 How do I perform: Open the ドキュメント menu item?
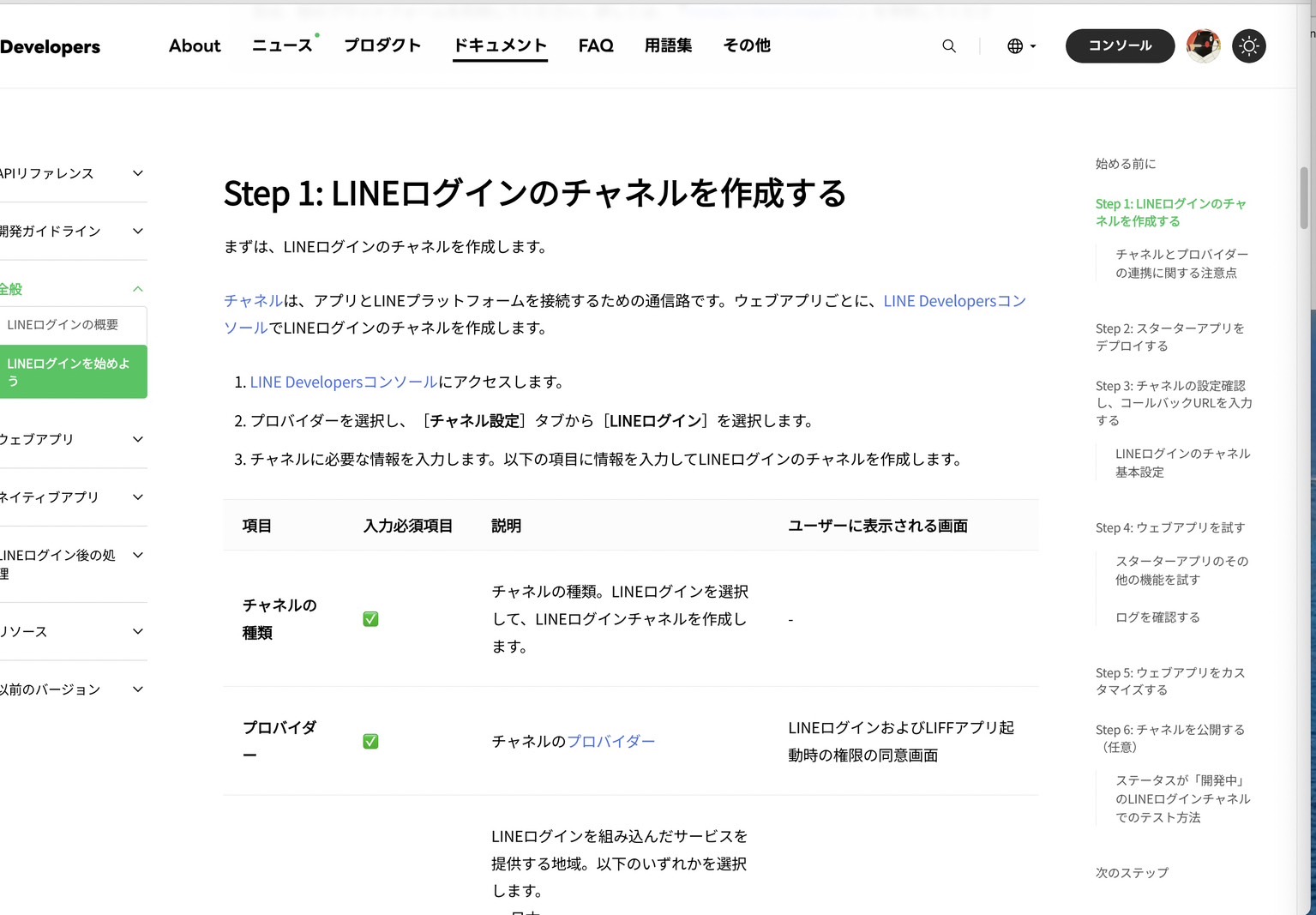(500, 46)
